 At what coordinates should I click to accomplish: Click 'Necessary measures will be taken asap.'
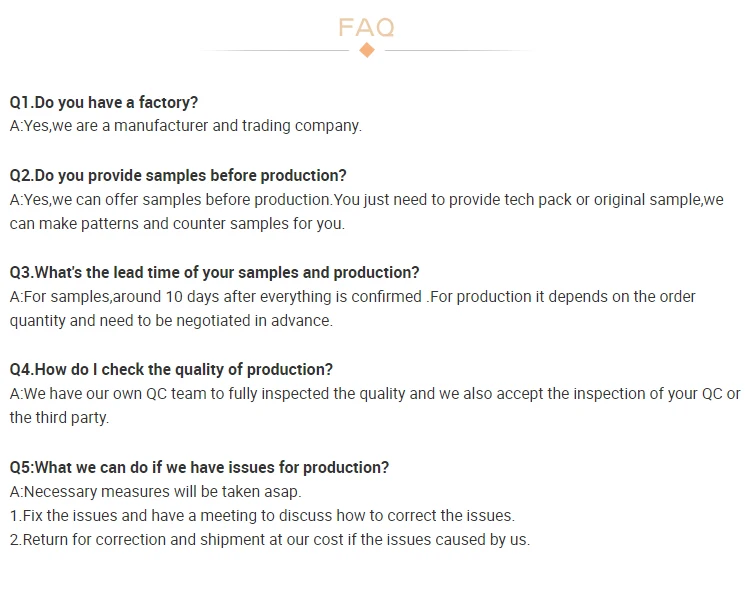tap(155, 492)
